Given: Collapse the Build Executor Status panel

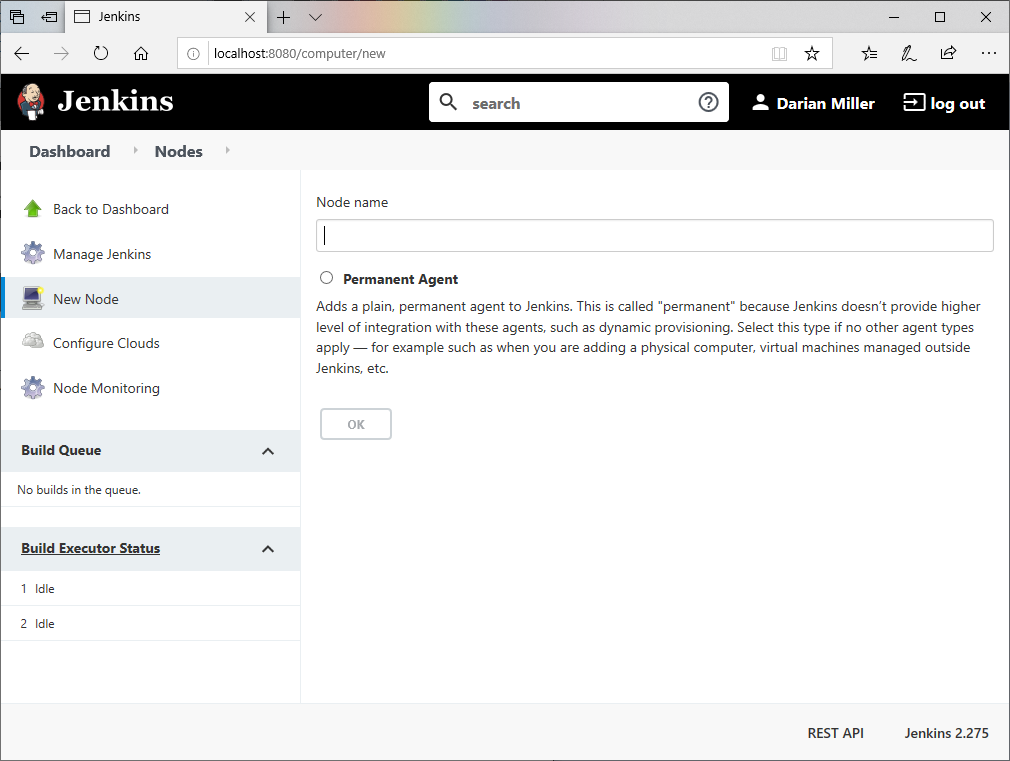Looking at the screenshot, I should tap(267, 549).
